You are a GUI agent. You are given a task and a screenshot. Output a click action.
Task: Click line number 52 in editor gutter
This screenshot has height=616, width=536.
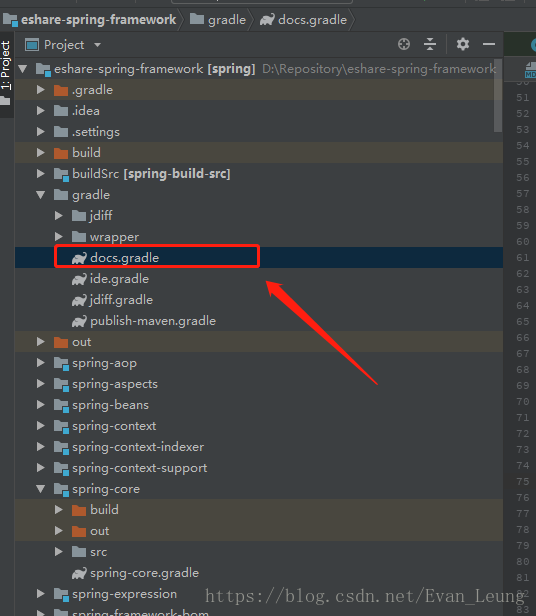(x=523, y=114)
